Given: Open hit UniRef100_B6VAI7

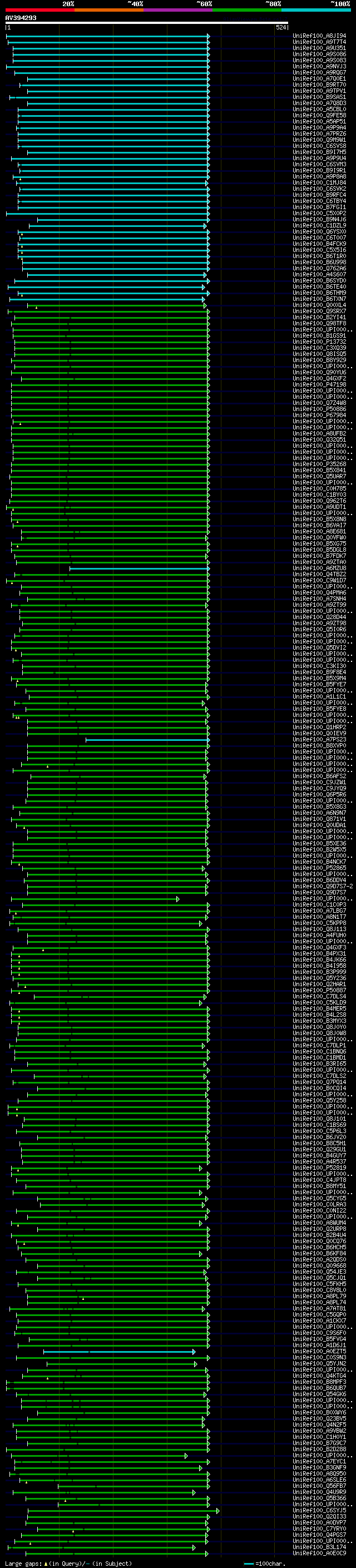Looking at the screenshot, I should [x=319, y=525].
